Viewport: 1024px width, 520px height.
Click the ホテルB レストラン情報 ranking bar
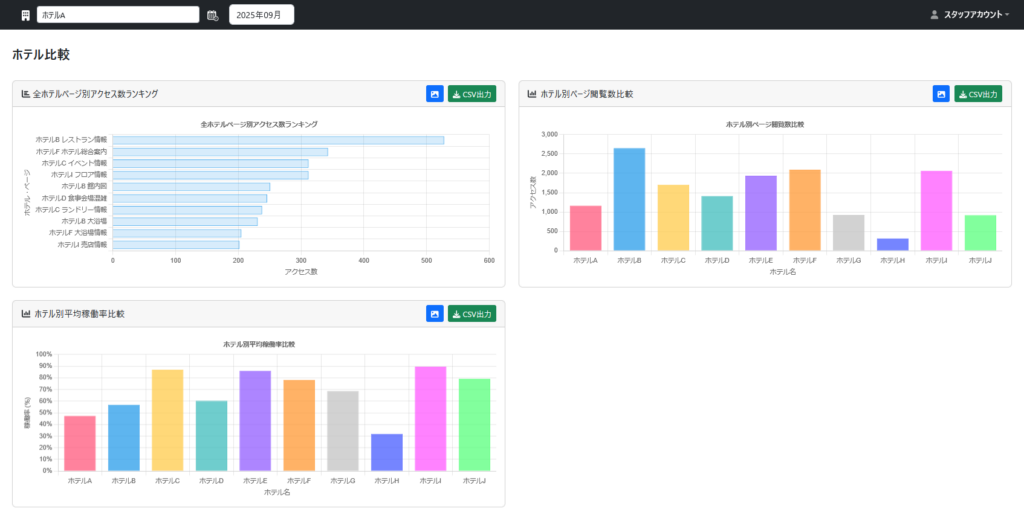coord(278,140)
